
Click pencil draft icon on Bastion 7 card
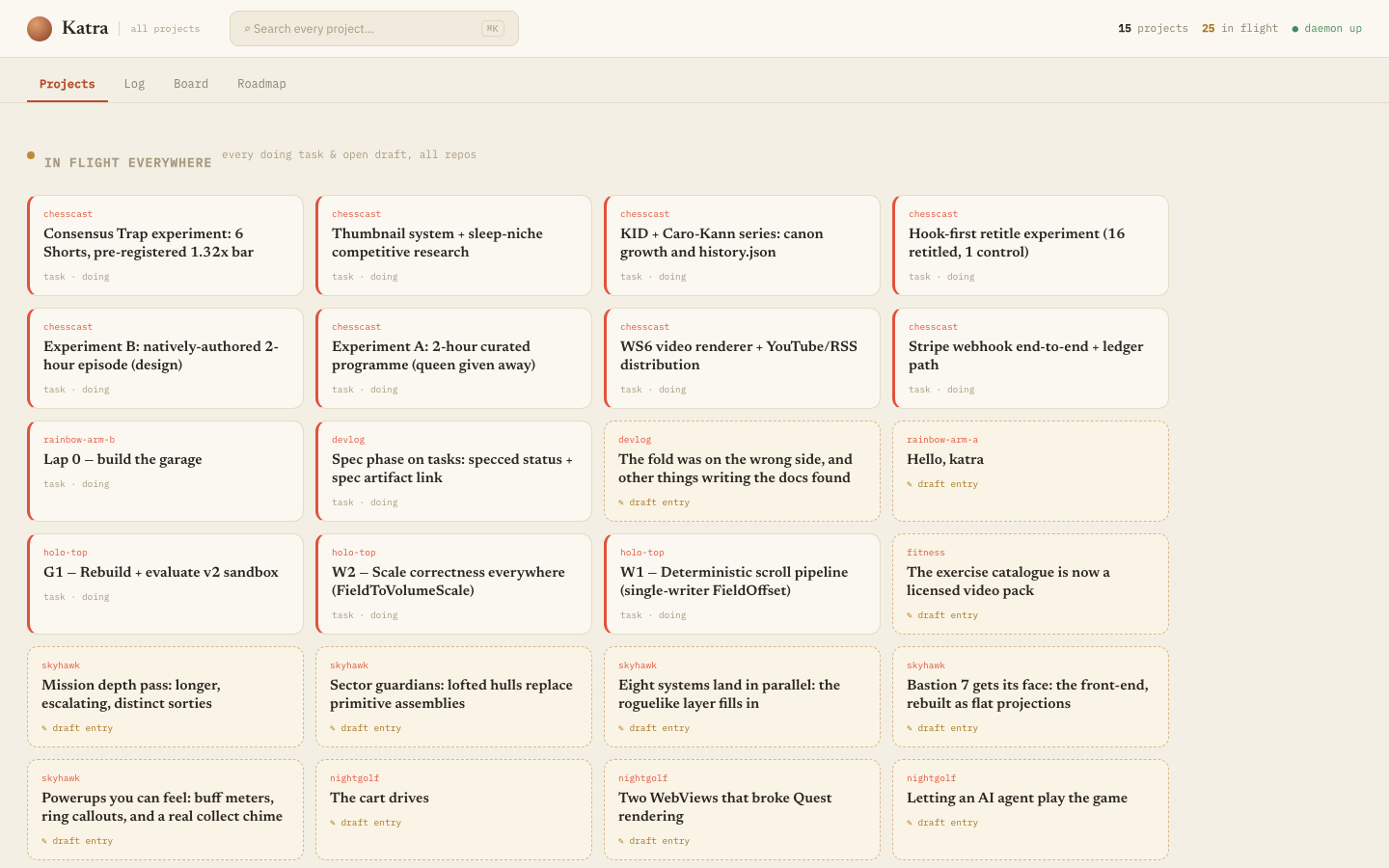pos(910,728)
